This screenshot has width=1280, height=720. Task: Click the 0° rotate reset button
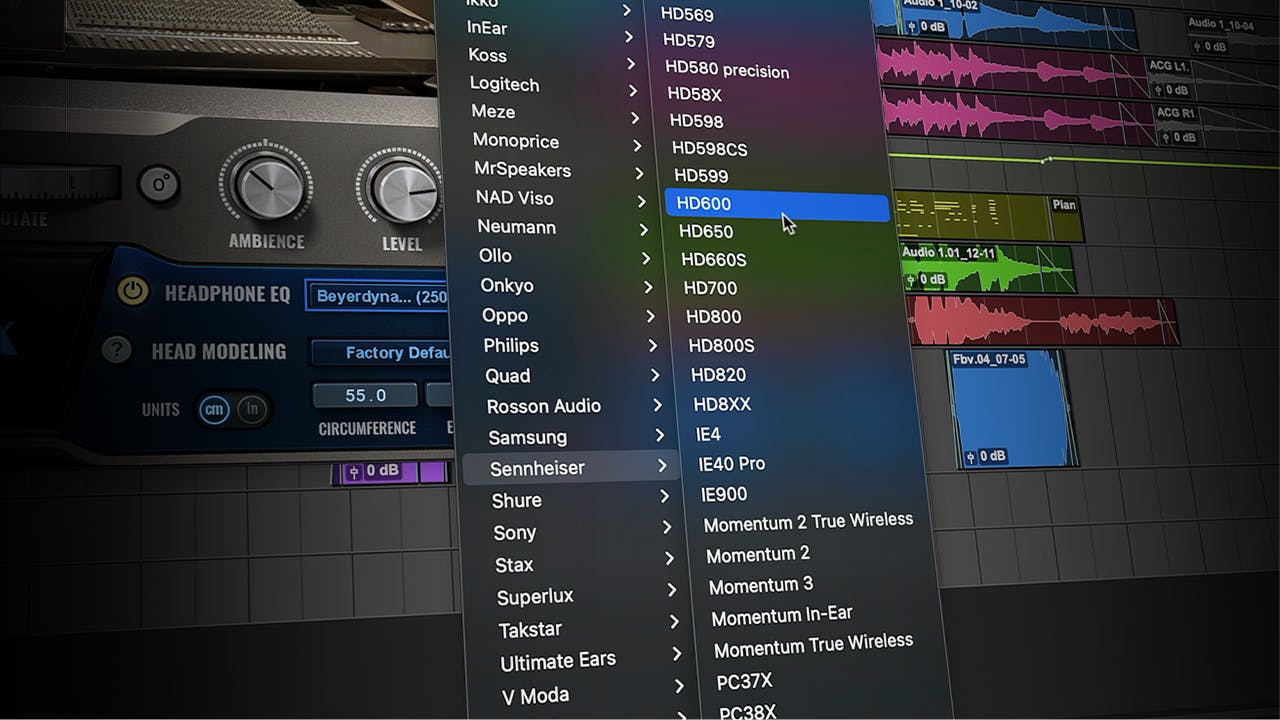click(158, 183)
